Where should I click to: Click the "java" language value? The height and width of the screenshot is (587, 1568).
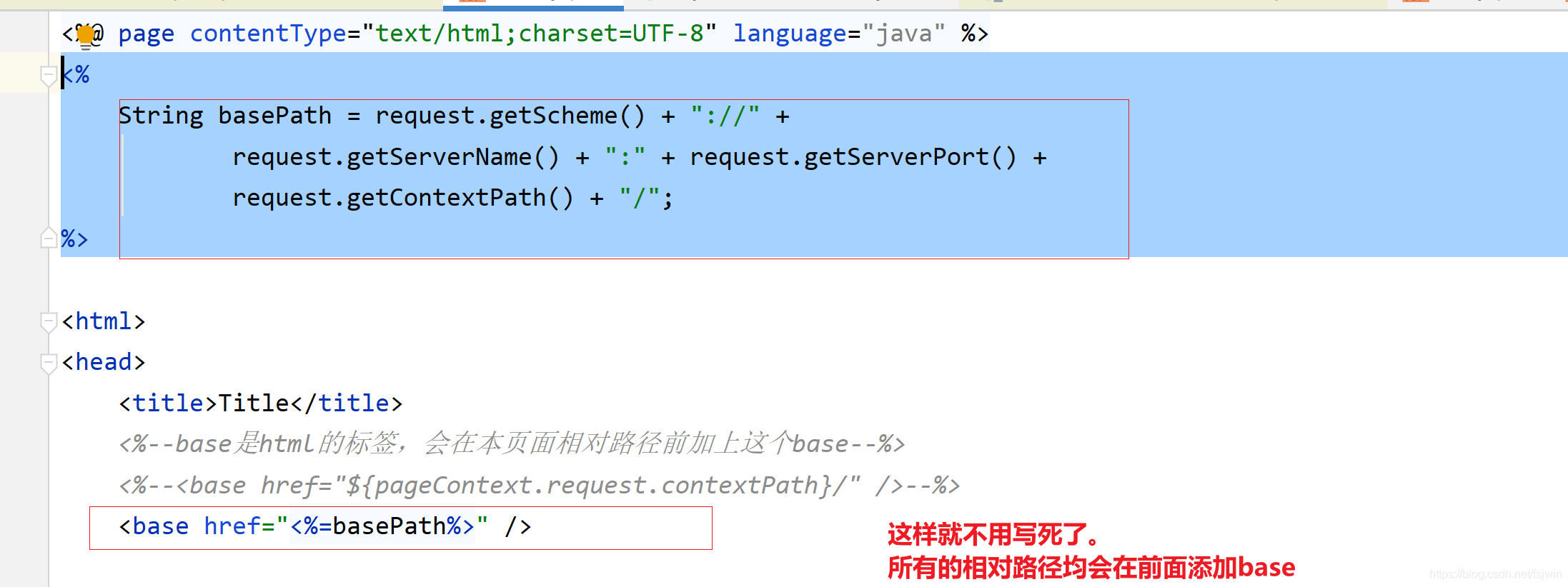tap(904, 34)
